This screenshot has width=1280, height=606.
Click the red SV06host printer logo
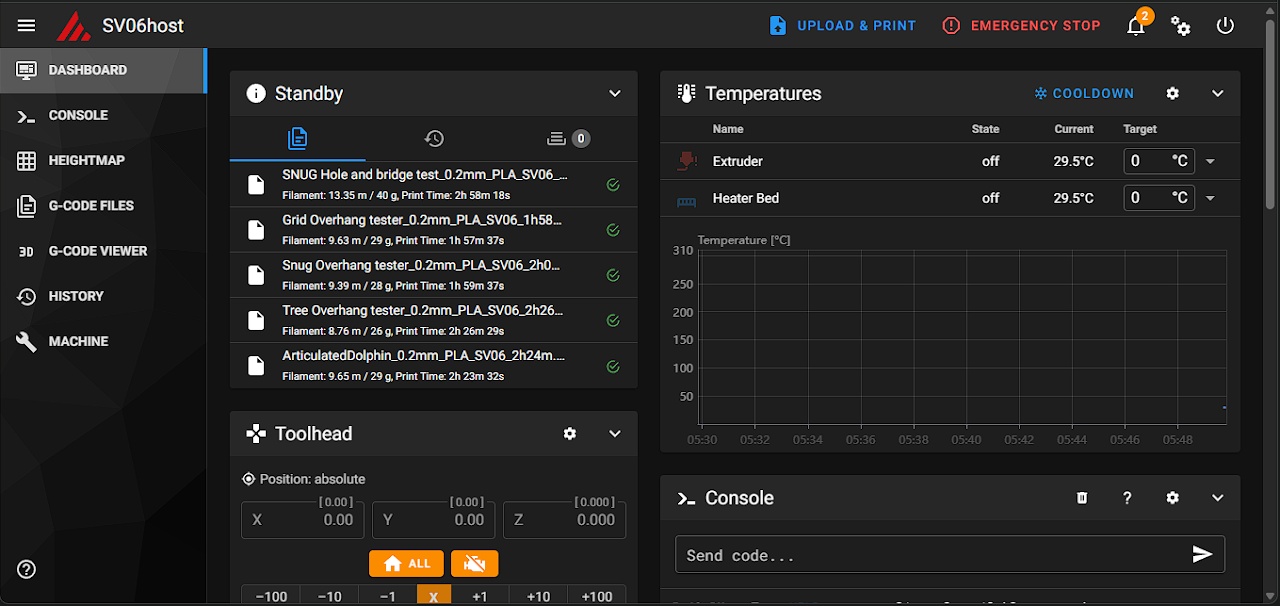point(73,26)
